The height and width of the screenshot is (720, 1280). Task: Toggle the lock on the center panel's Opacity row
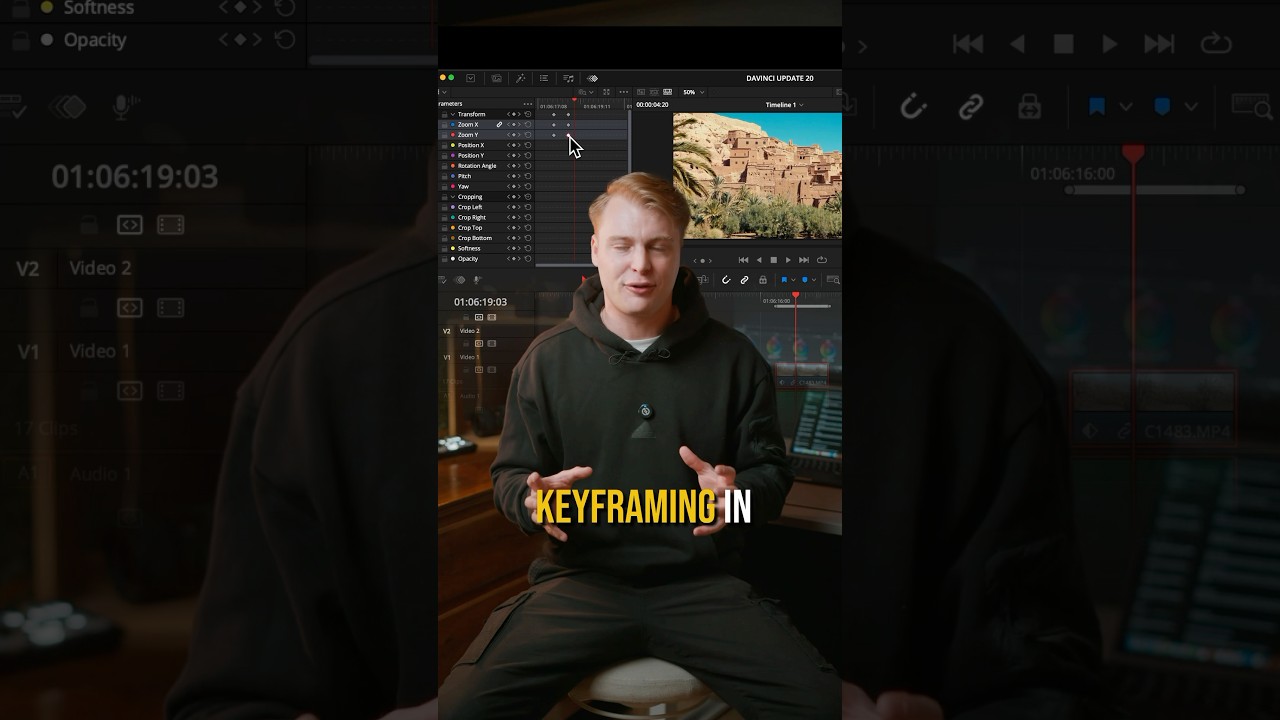click(x=444, y=259)
